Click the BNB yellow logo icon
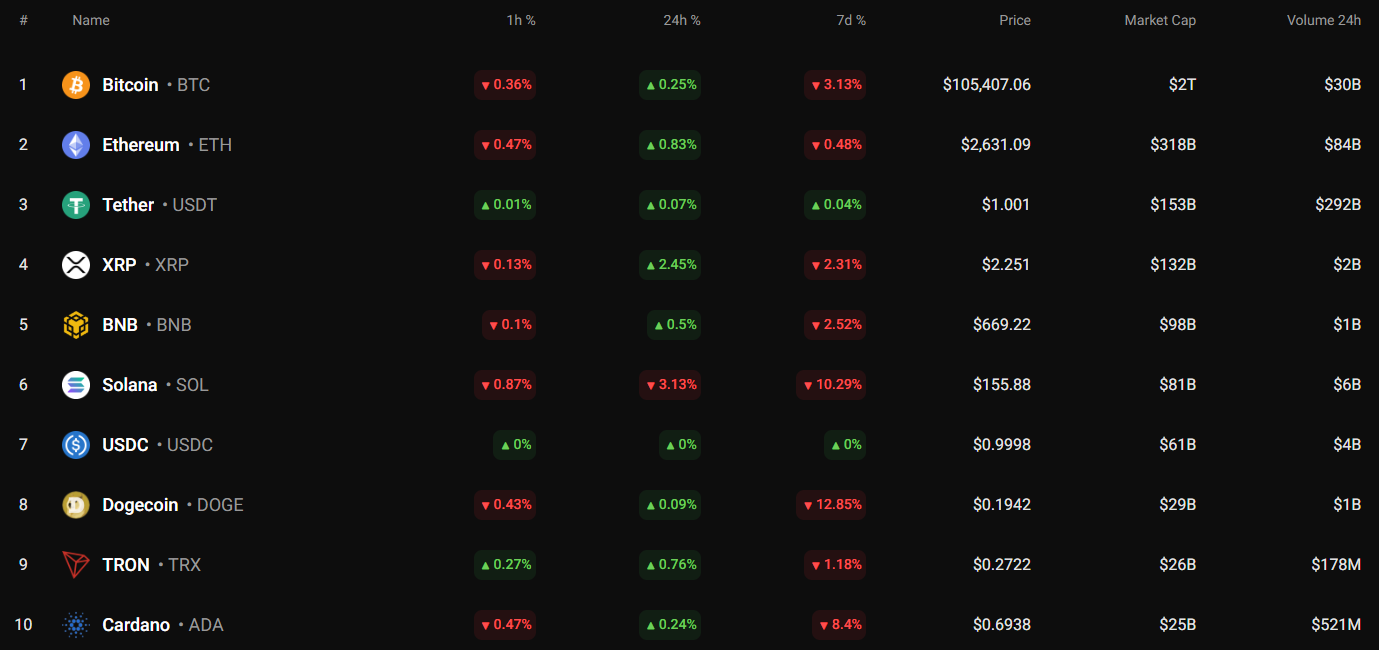 click(x=76, y=325)
